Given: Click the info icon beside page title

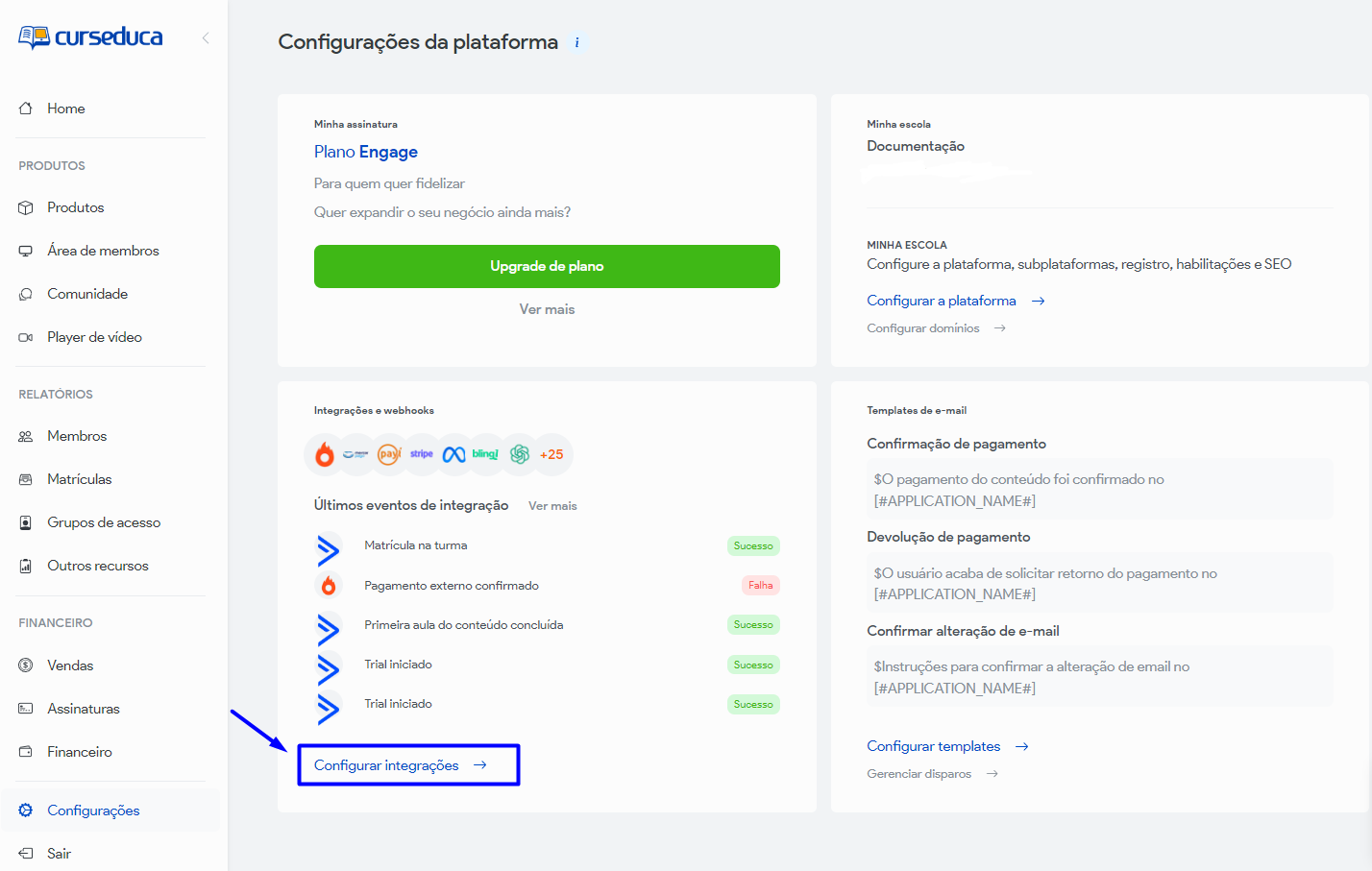Looking at the screenshot, I should tap(576, 42).
